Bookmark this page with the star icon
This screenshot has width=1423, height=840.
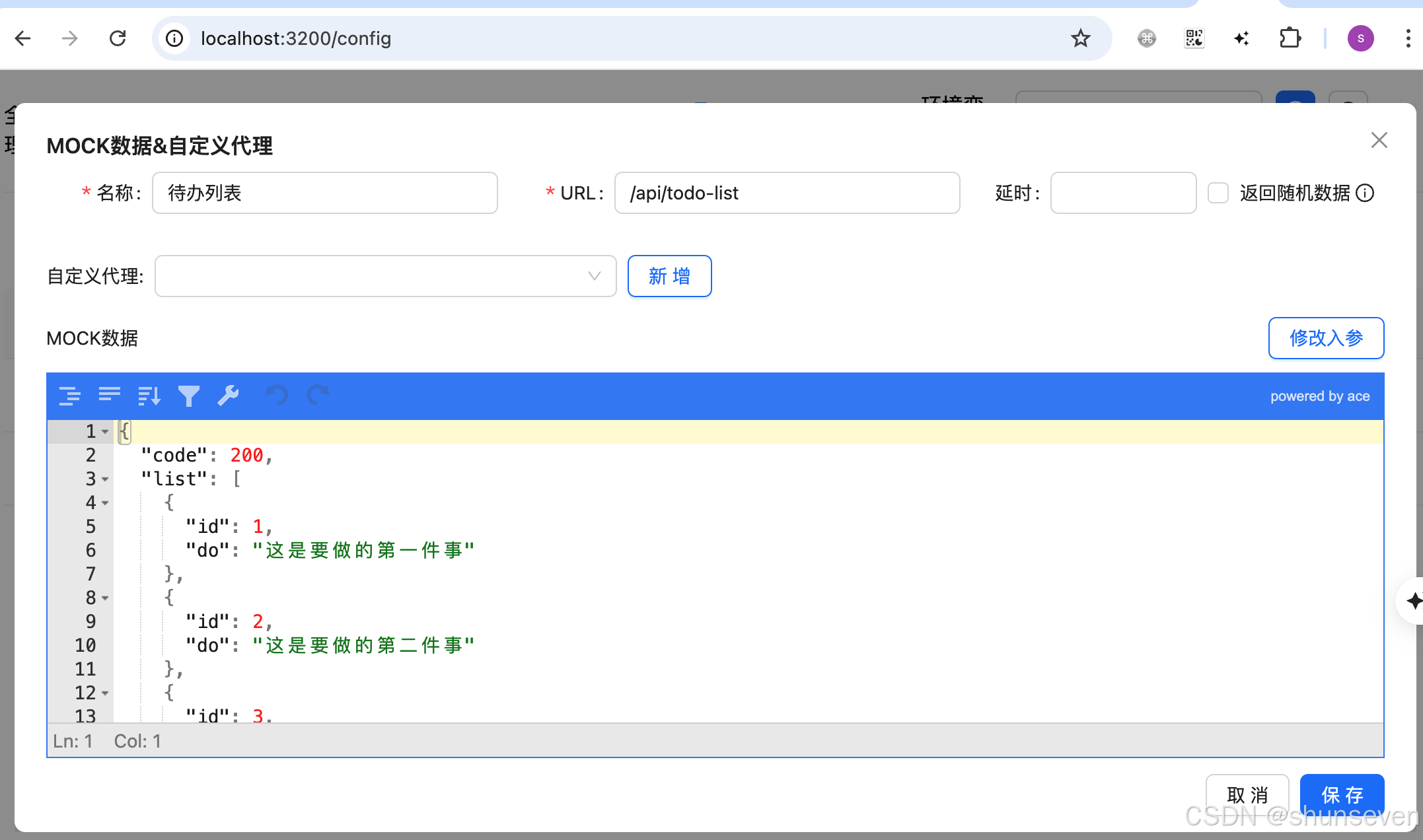tap(1080, 38)
